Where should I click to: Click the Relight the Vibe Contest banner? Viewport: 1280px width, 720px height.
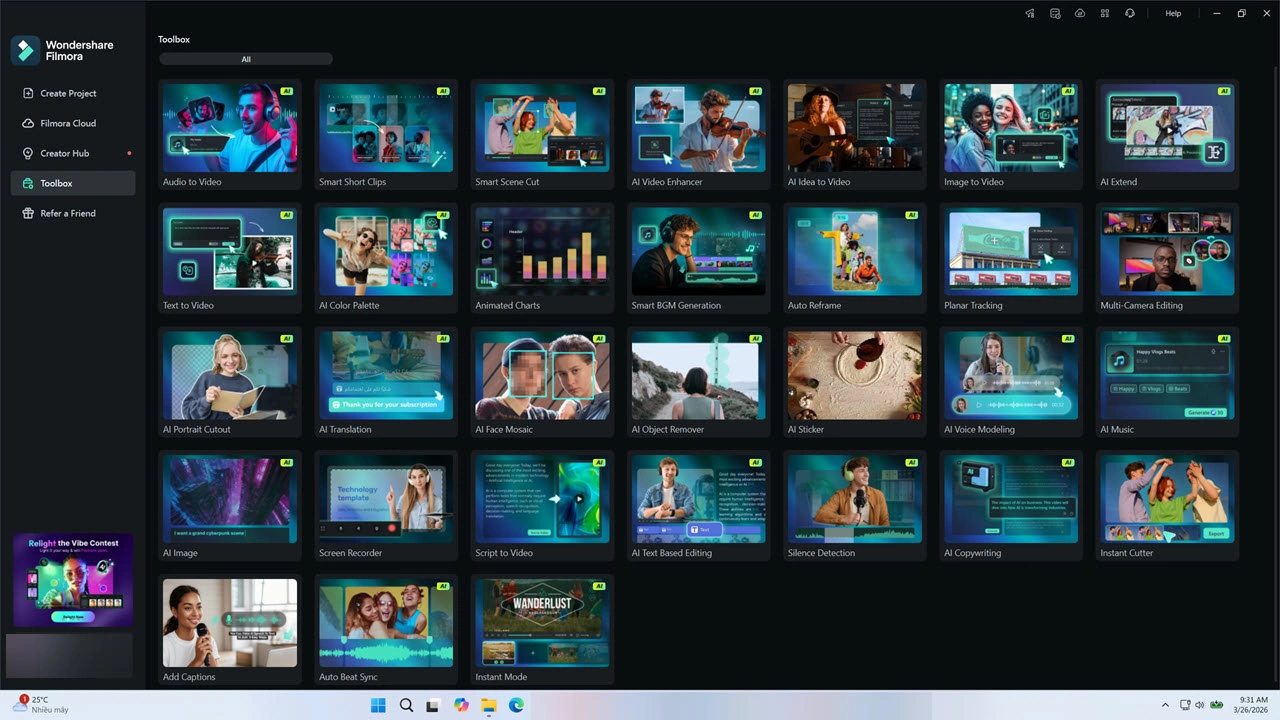tap(71, 578)
